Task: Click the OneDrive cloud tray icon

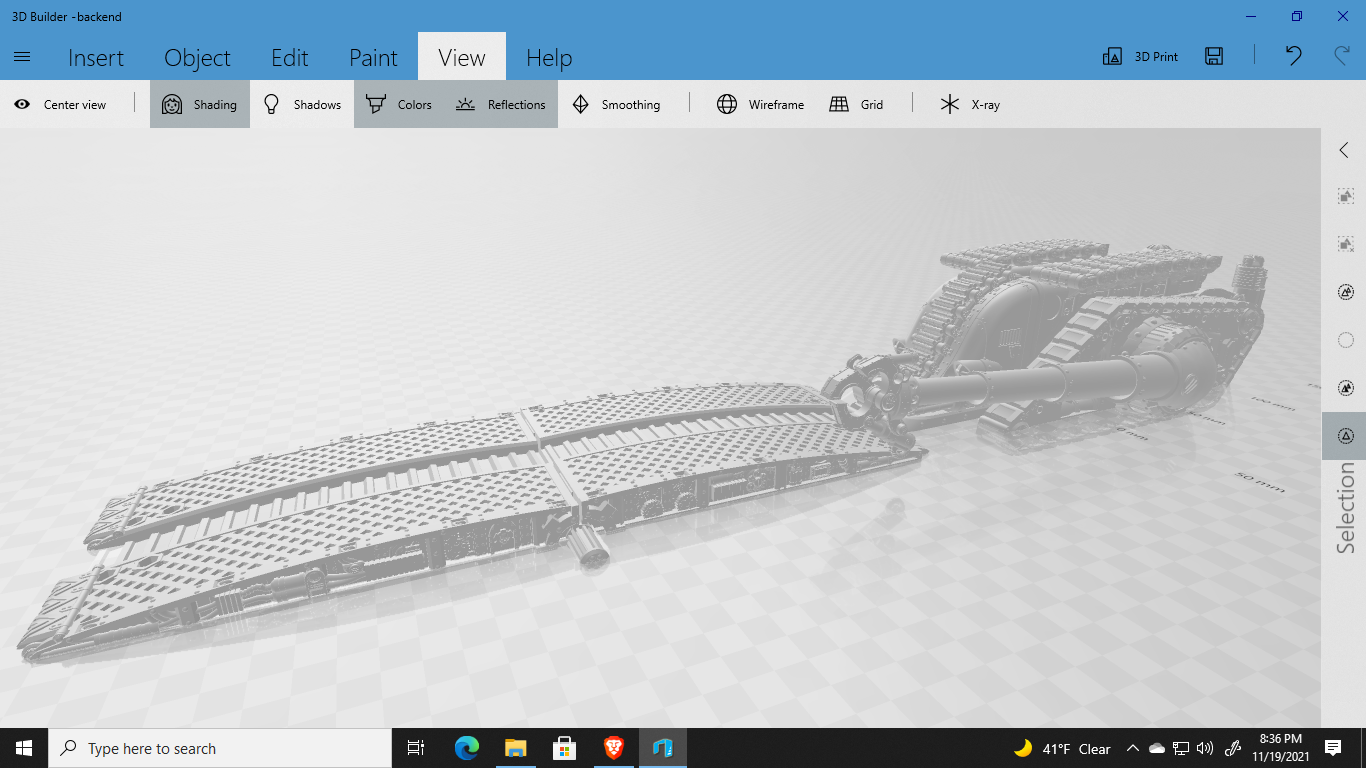Action: click(1157, 748)
